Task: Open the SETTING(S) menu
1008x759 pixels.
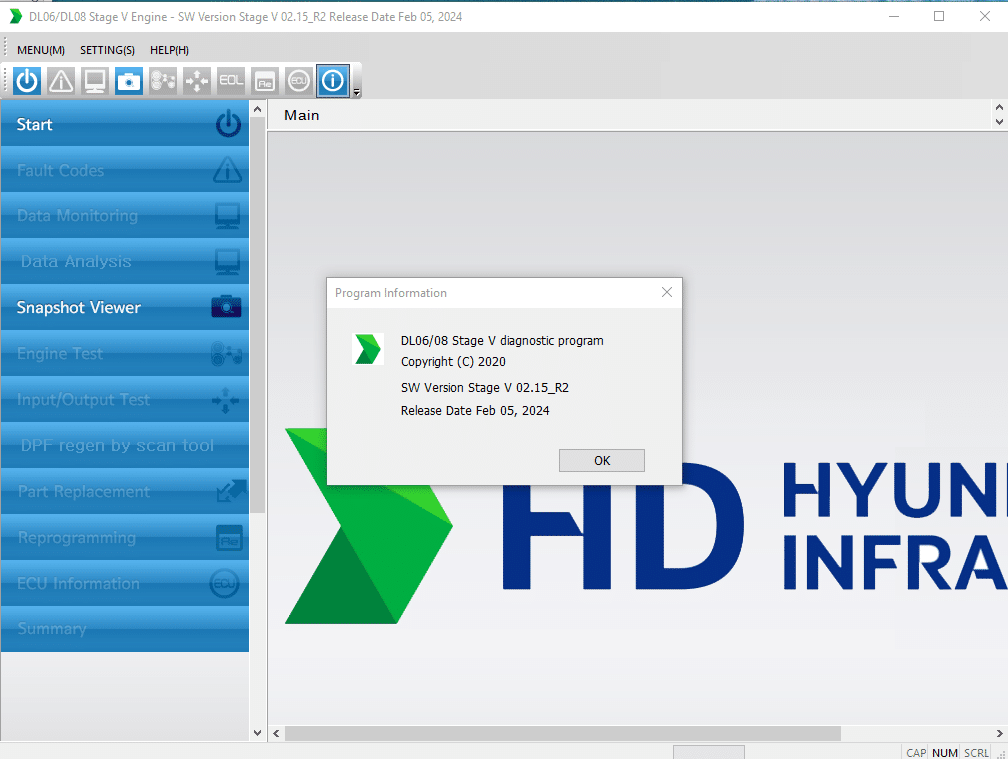Action: click(x=107, y=50)
